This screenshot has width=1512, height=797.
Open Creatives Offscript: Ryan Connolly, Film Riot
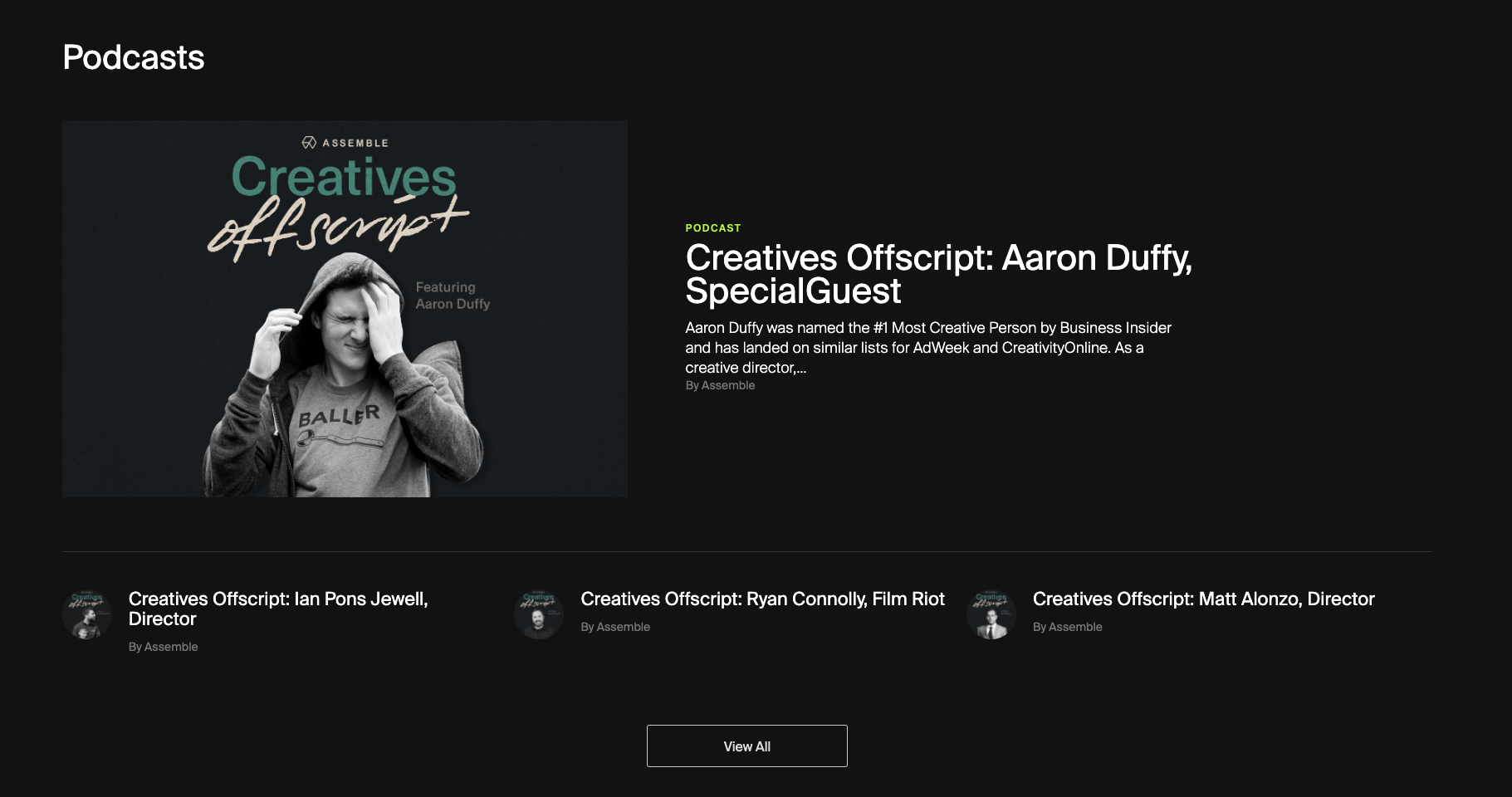762,599
